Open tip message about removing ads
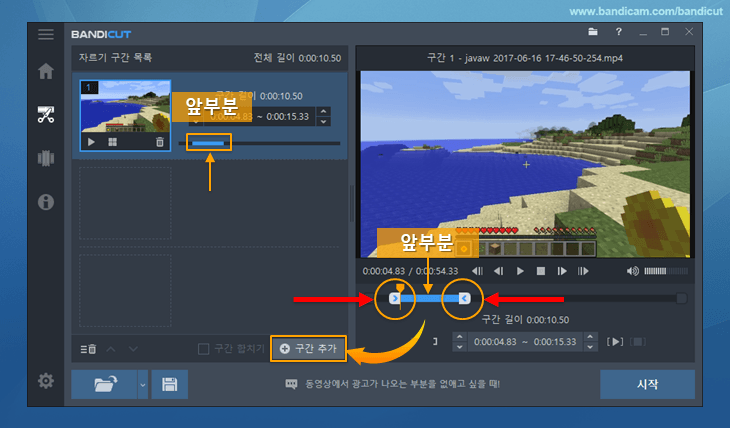 point(392,384)
